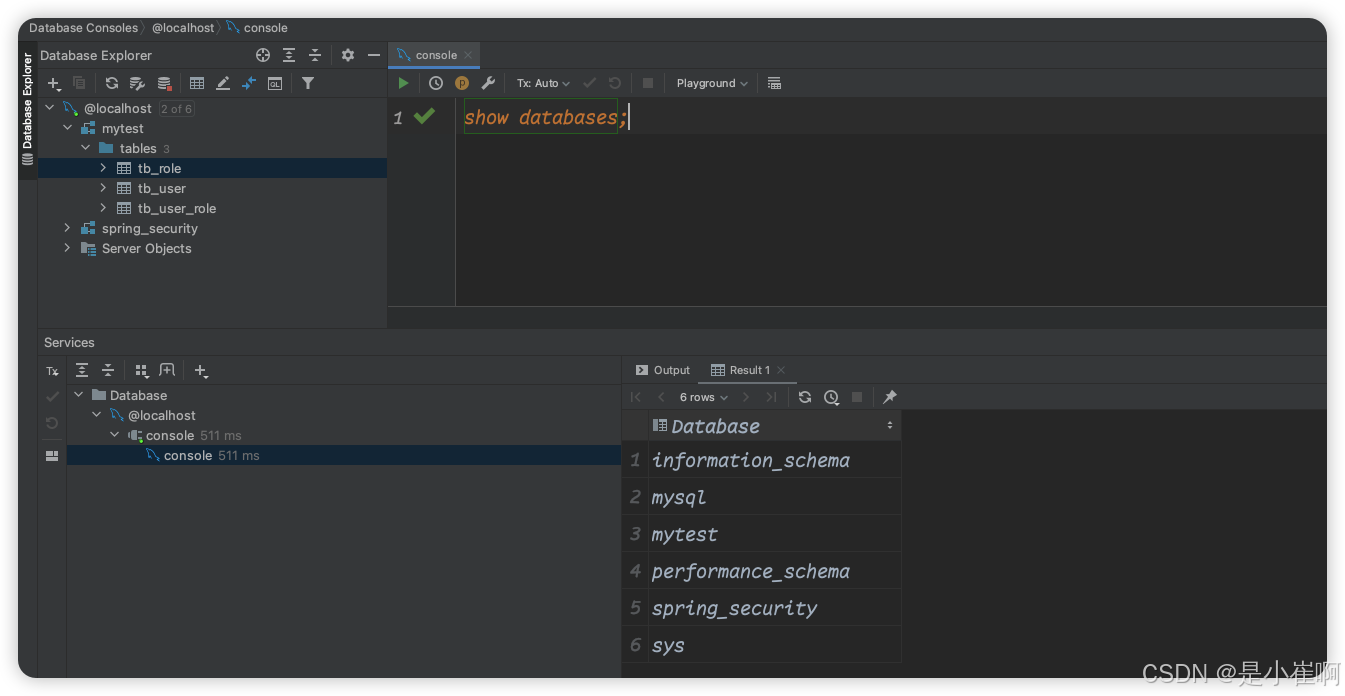Collapse the Database node in Services

click(x=79, y=395)
